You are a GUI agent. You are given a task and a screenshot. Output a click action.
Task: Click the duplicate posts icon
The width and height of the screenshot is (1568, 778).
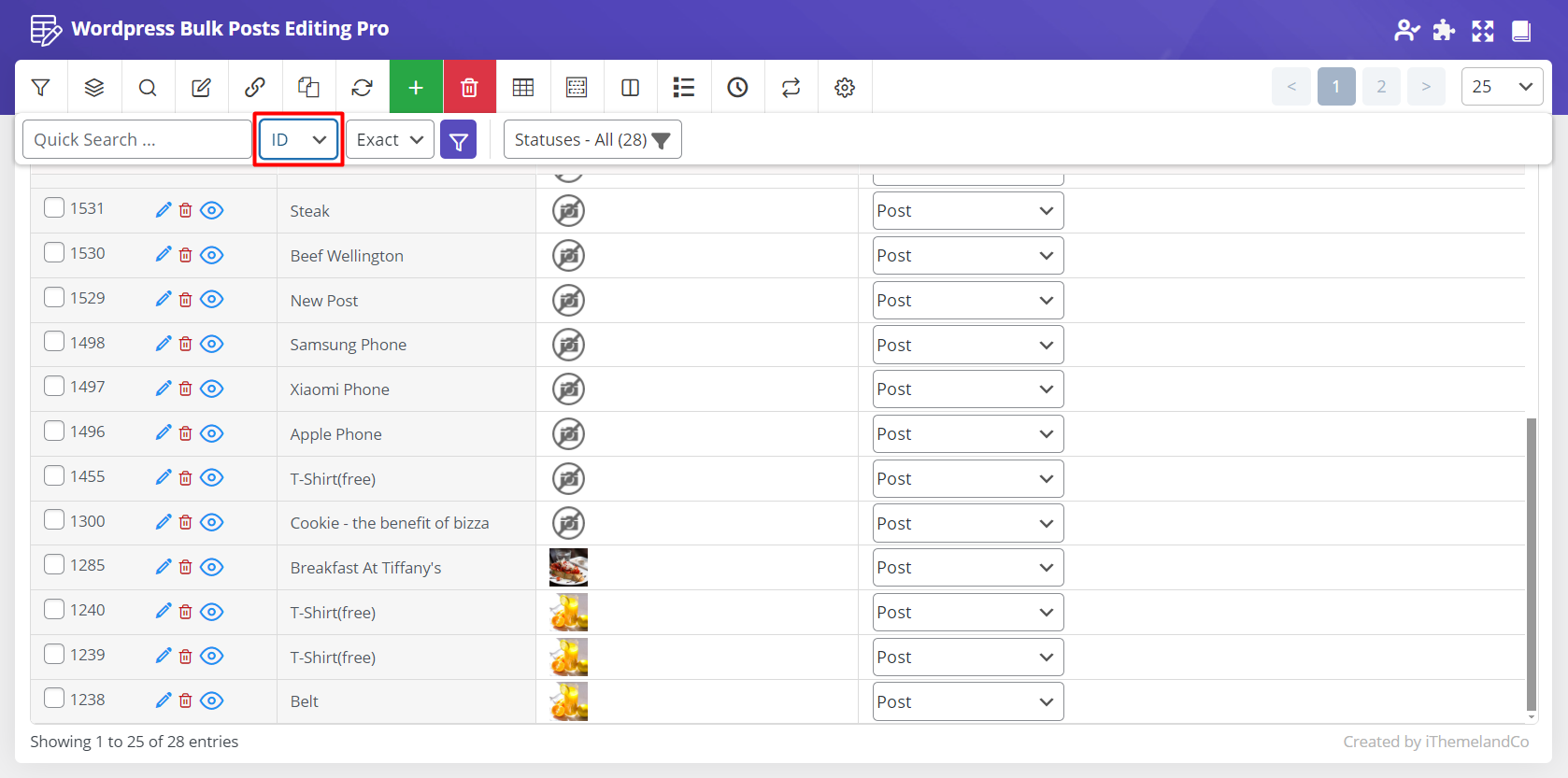pos(308,88)
